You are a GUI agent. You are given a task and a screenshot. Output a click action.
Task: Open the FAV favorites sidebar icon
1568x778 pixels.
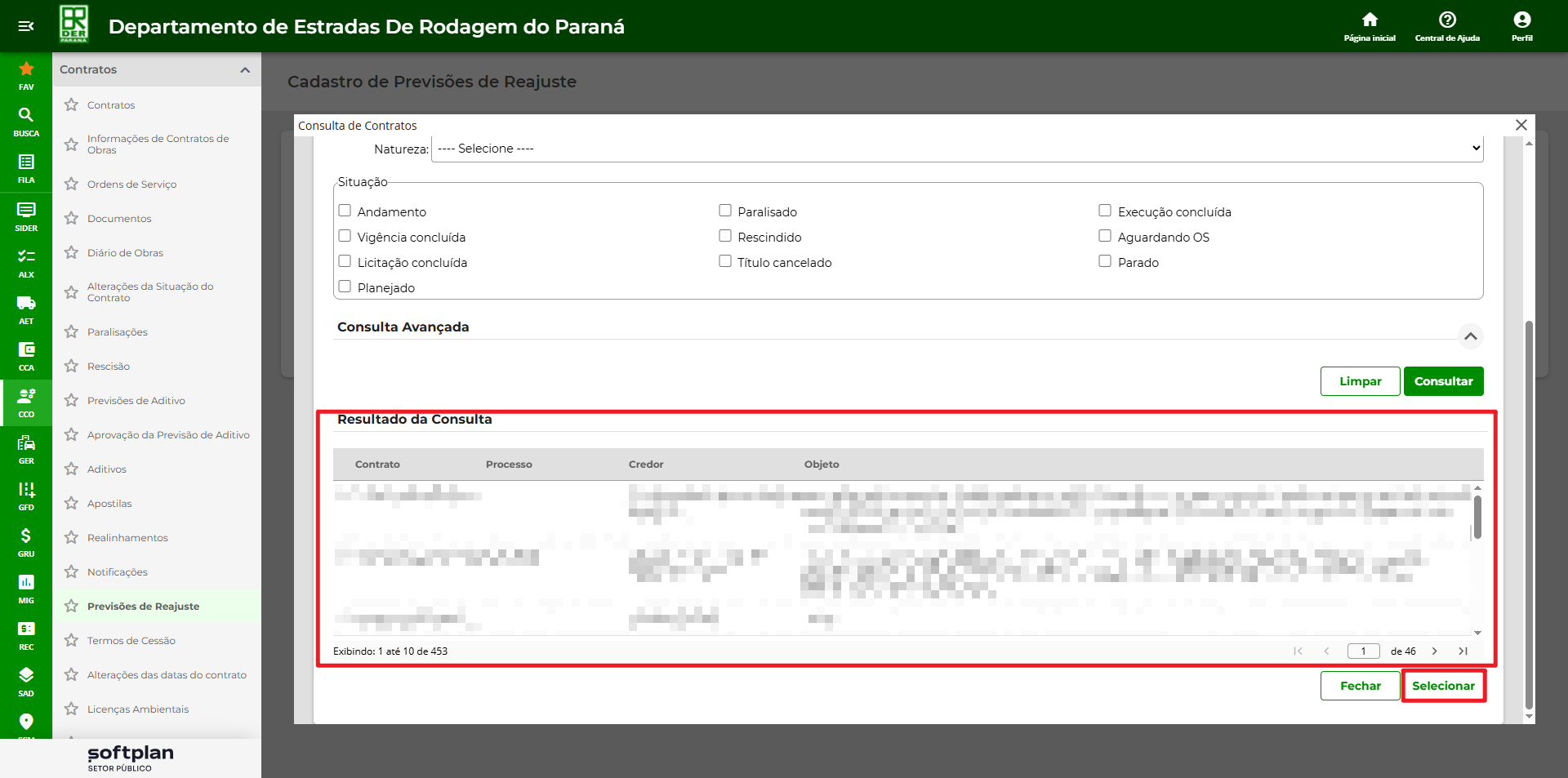click(x=26, y=74)
